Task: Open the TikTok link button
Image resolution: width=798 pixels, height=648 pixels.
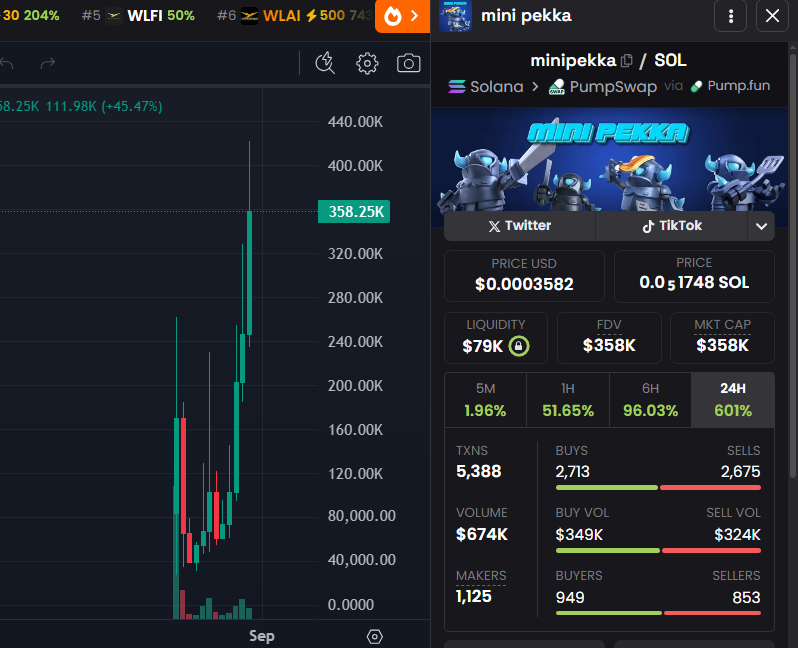Action: coord(671,226)
